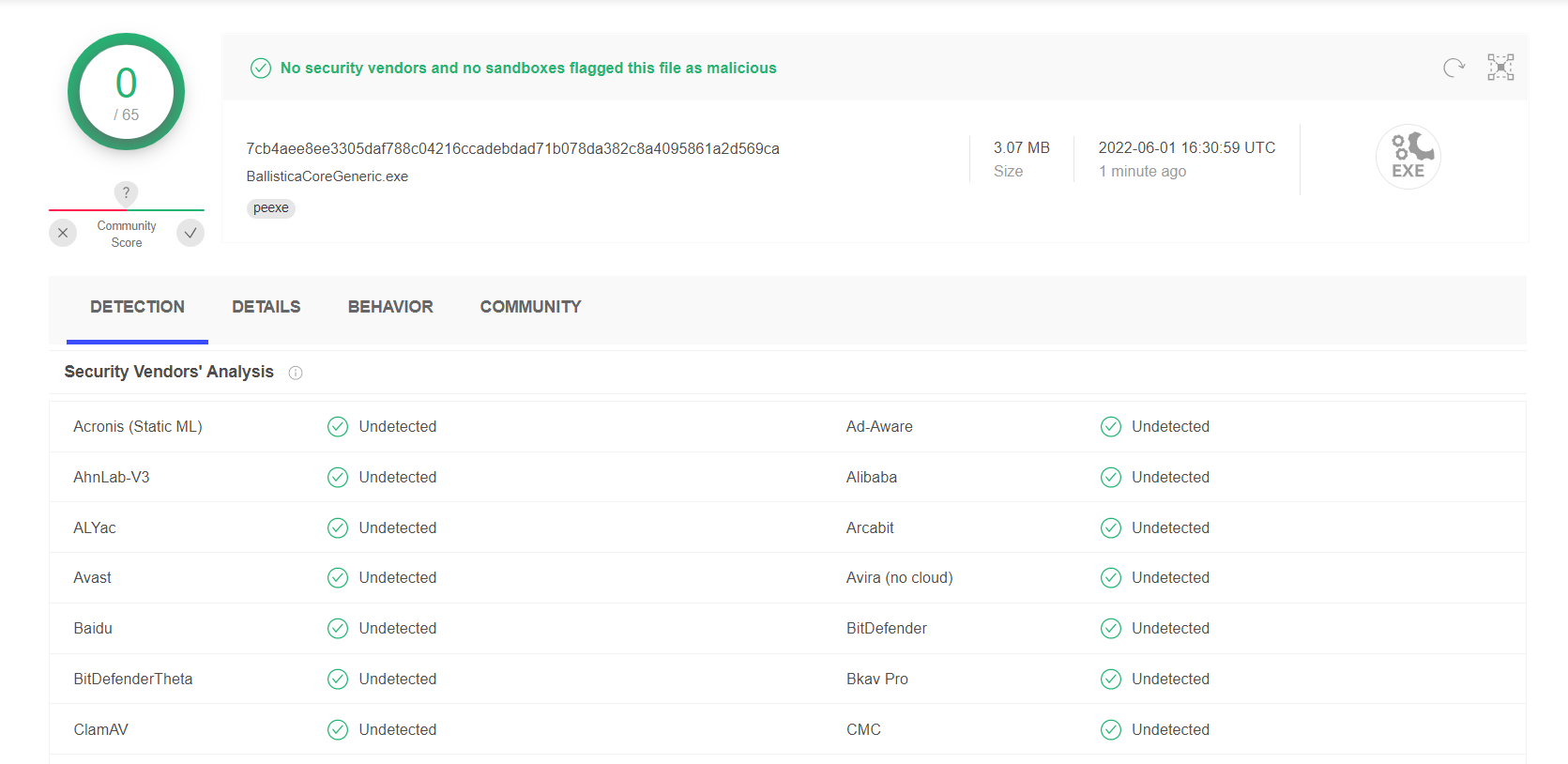Click the '1 minute ago' text
The height and width of the screenshot is (764, 1568).
(x=1142, y=172)
